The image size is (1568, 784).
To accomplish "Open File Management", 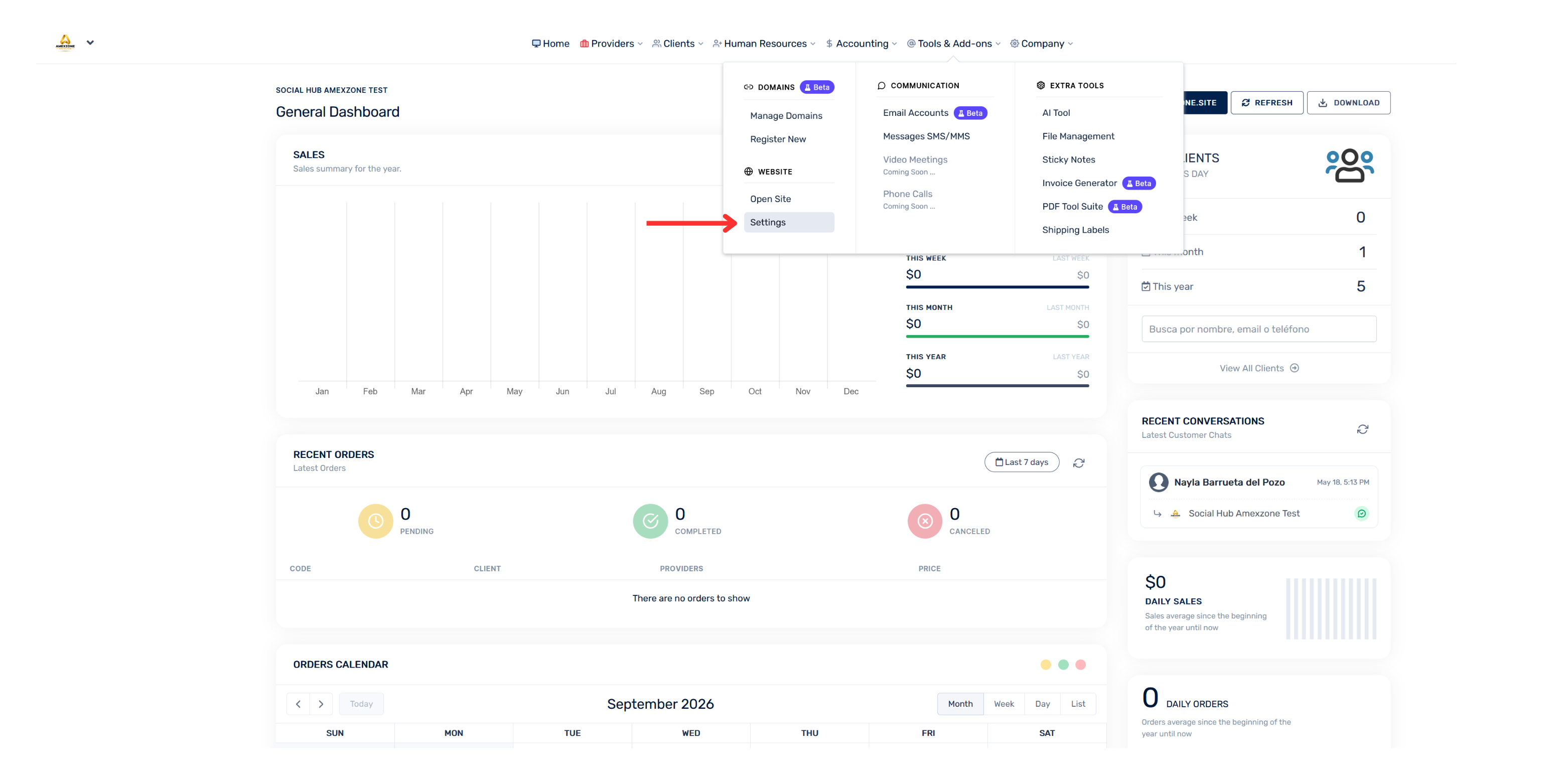I will [1078, 136].
